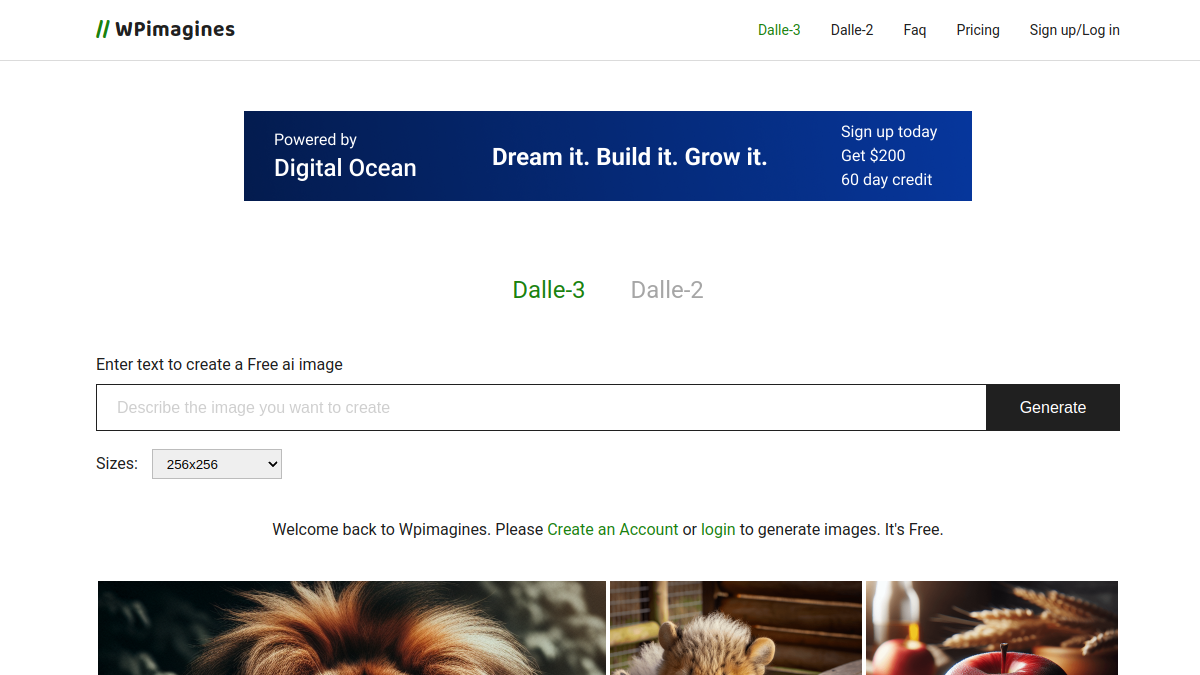Click the Generate button

[1053, 408]
